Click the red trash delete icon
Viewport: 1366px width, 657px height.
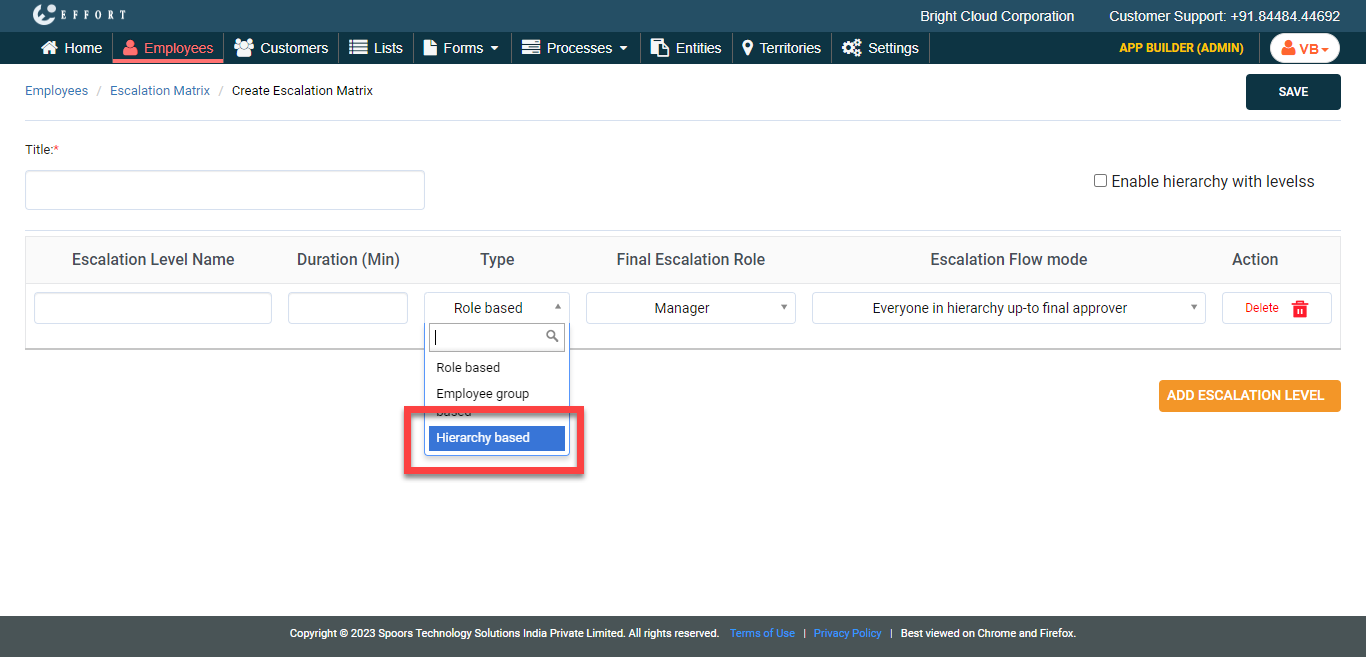1300,309
